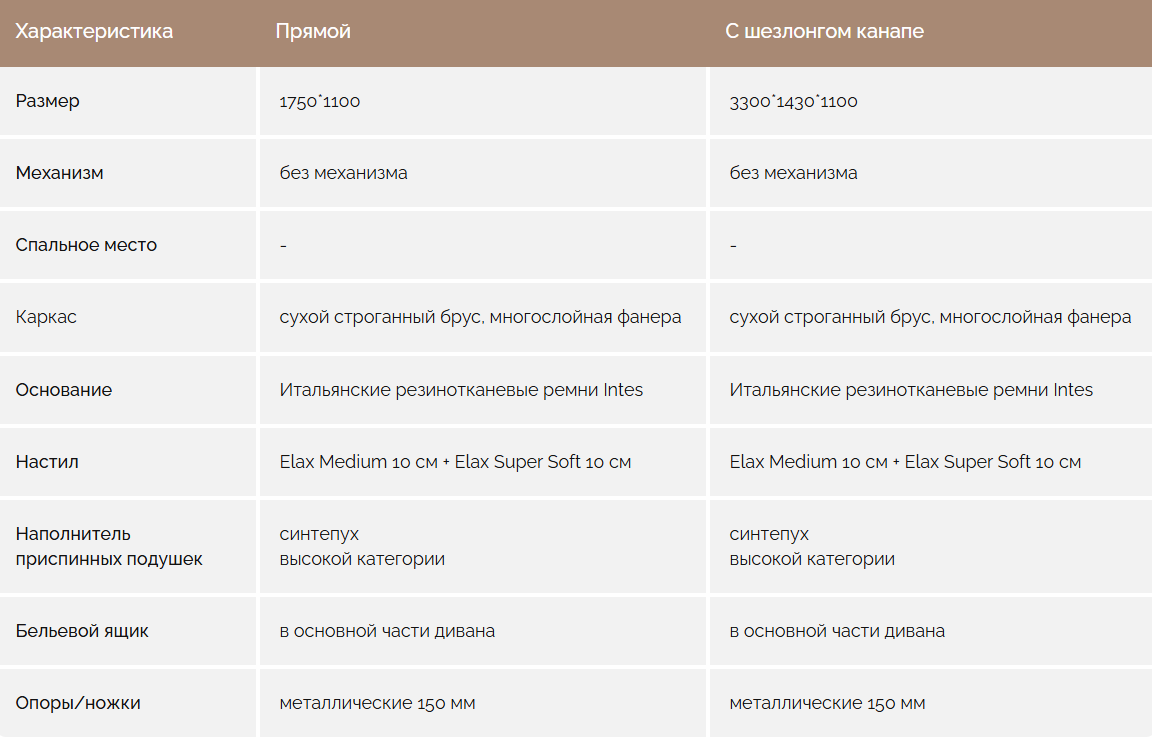This screenshot has width=1152, height=739.
Task: Click the "Настил" row label
Action: tap(47, 462)
